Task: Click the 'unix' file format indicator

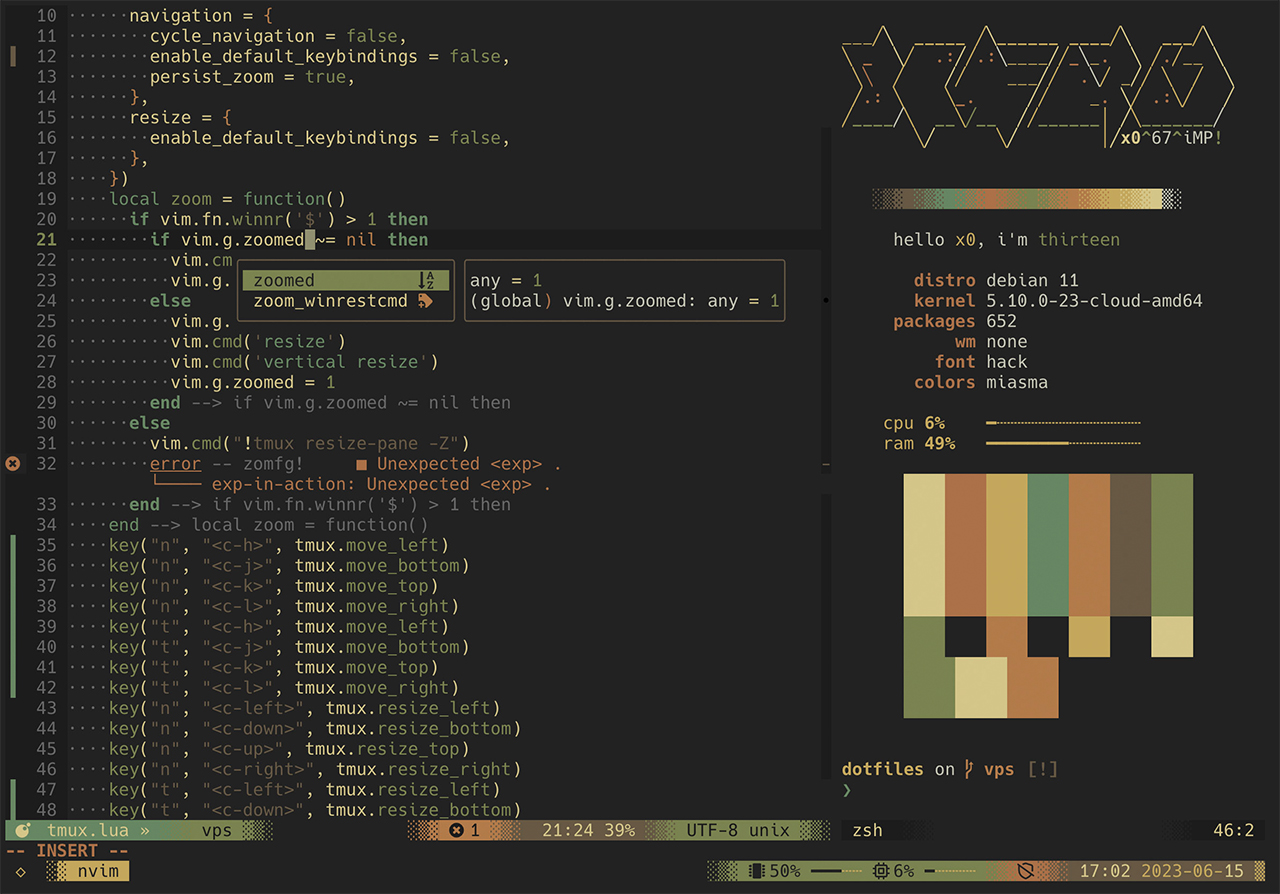Action: [769, 830]
